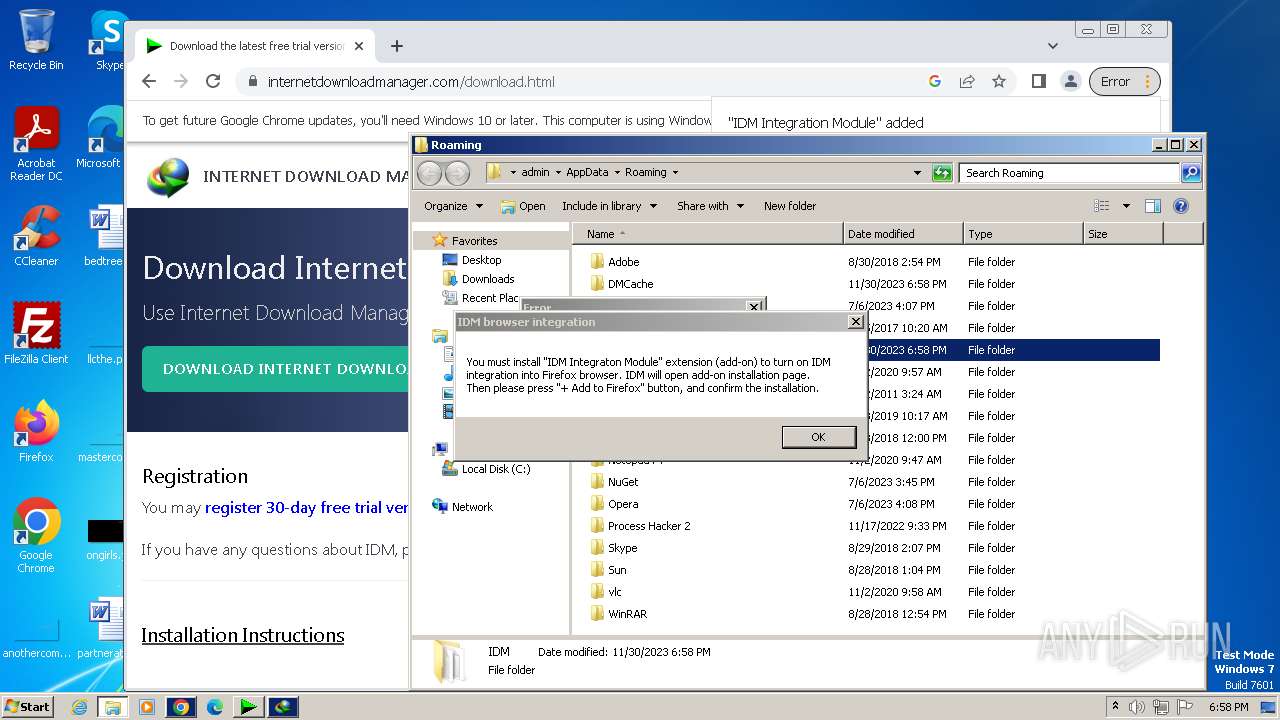Open the Start menu
The height and width of the screenshot is (720, 1280).
27,707
